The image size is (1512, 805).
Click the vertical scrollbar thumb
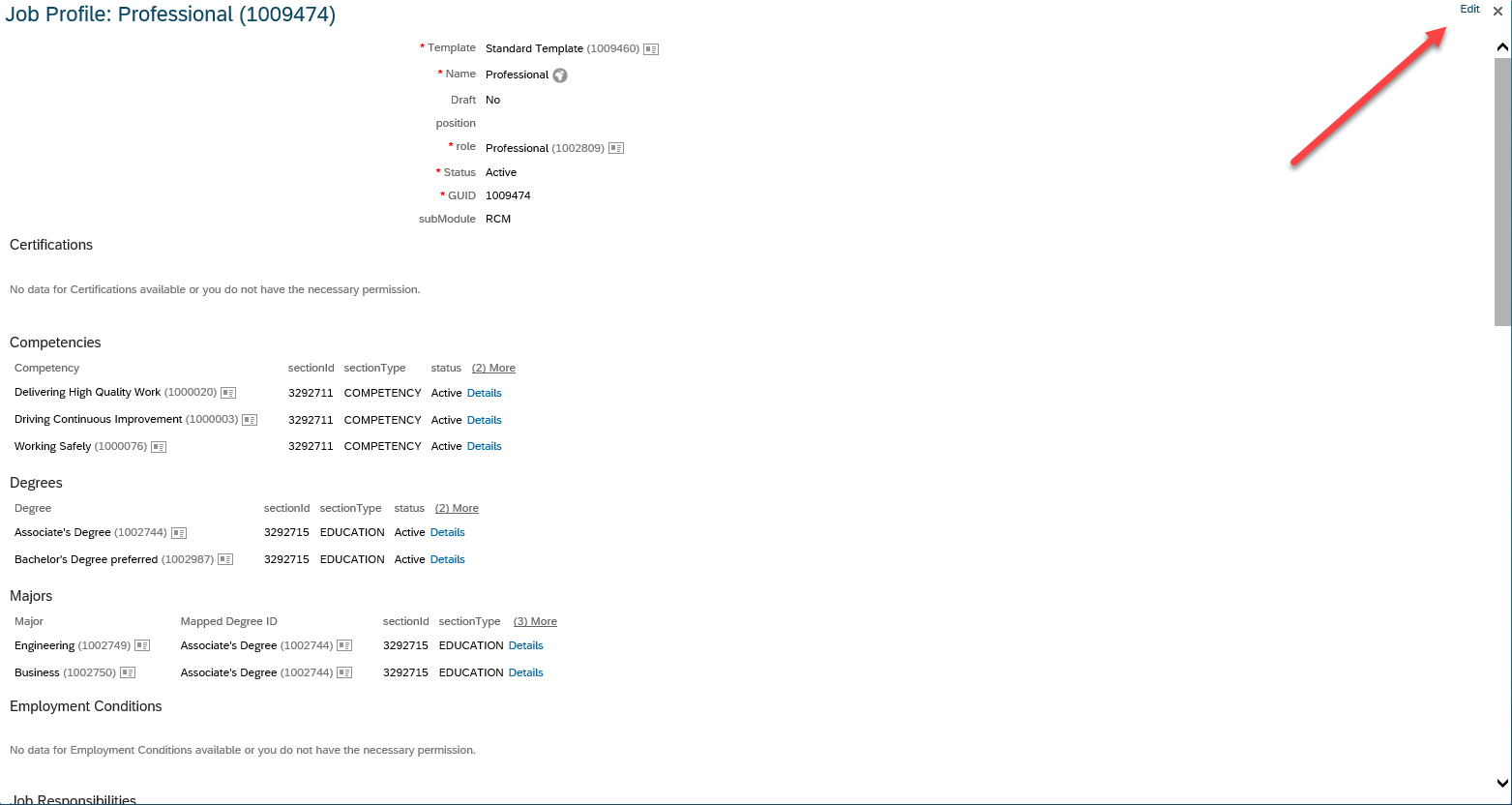click(x=1502, y=192)
